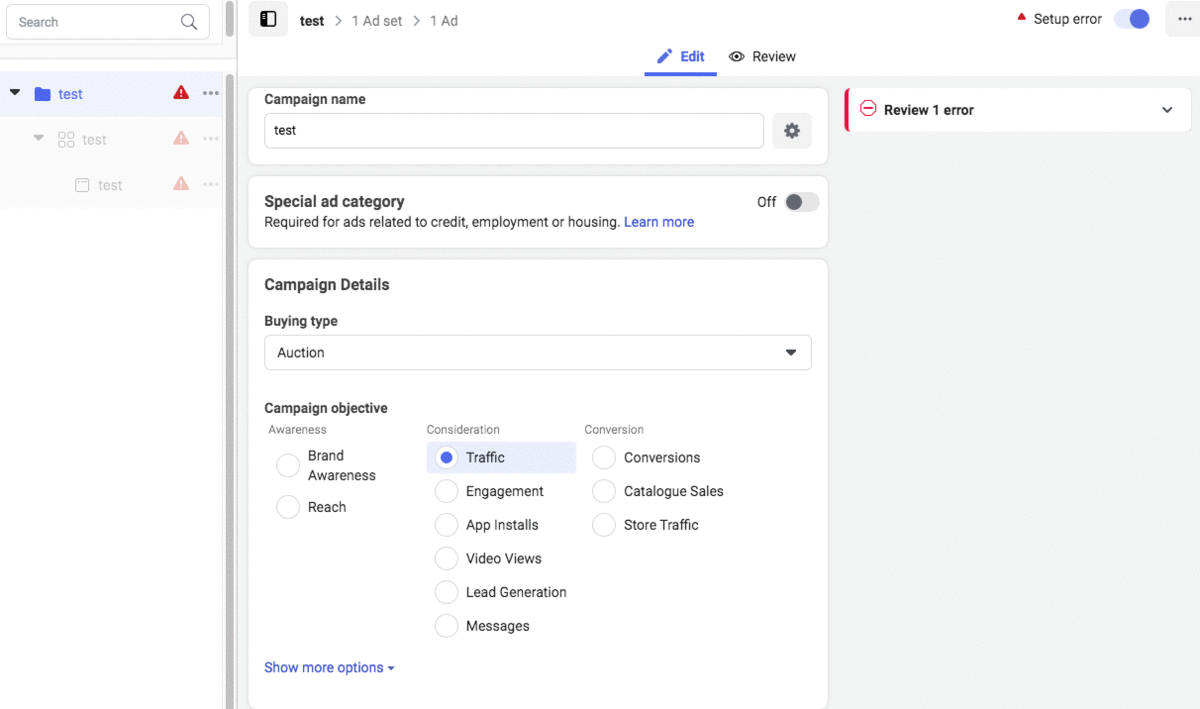The width and height of the screenshot is (1200, 709).
Task: Click the test campaign breadcrumb
Action: coord(312,21)
